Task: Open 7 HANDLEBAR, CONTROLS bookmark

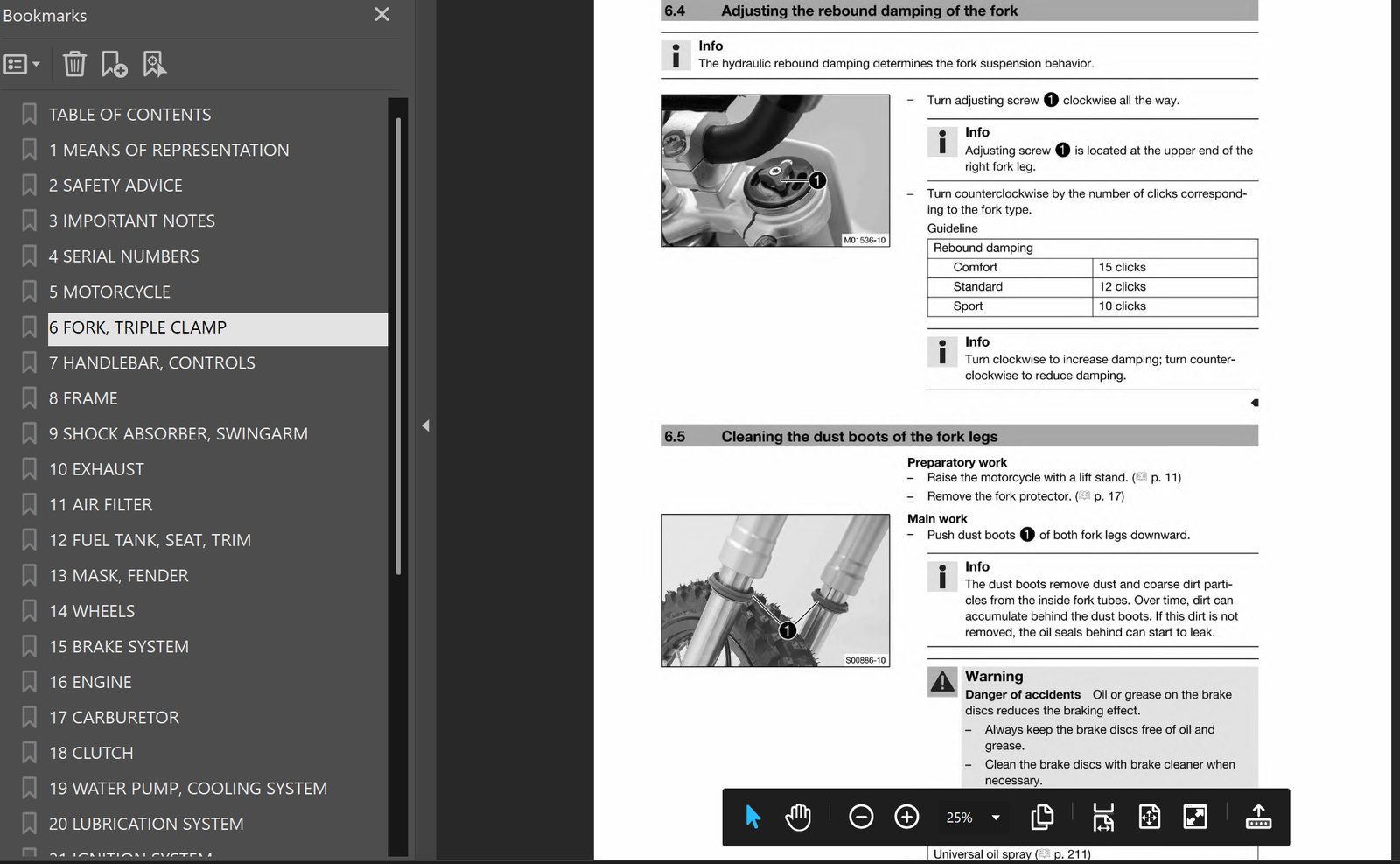Action: pyautogui.click(x=152, y=362)
